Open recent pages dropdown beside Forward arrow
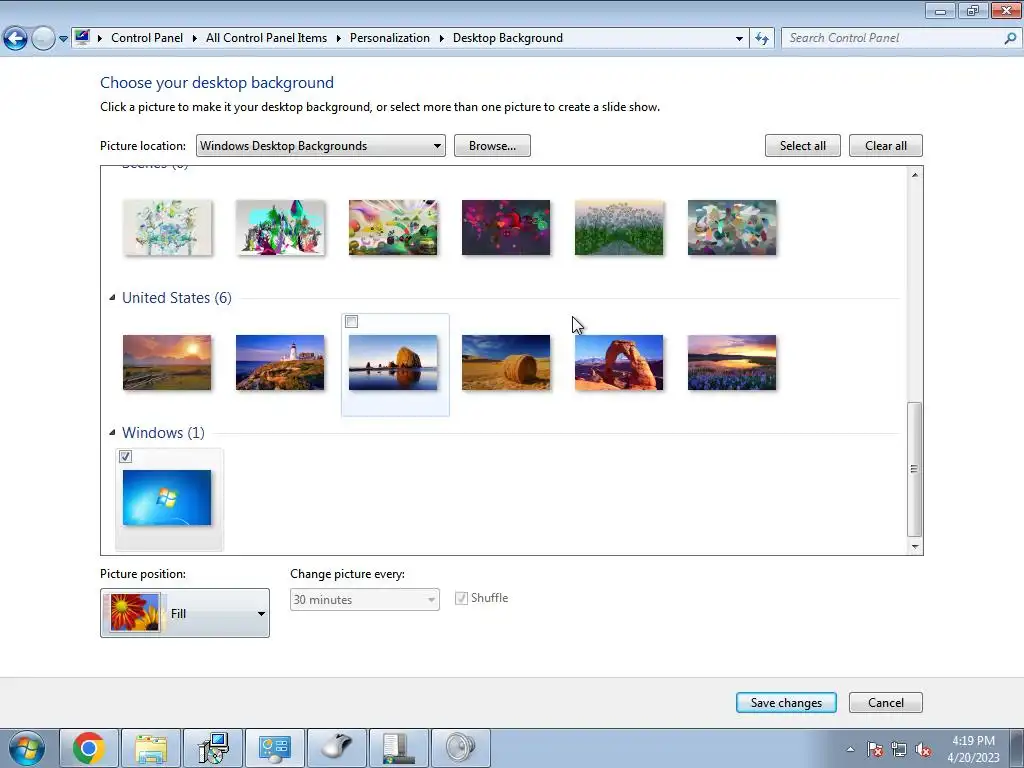This screenshot has width=1024, height=768. (63, 39)
